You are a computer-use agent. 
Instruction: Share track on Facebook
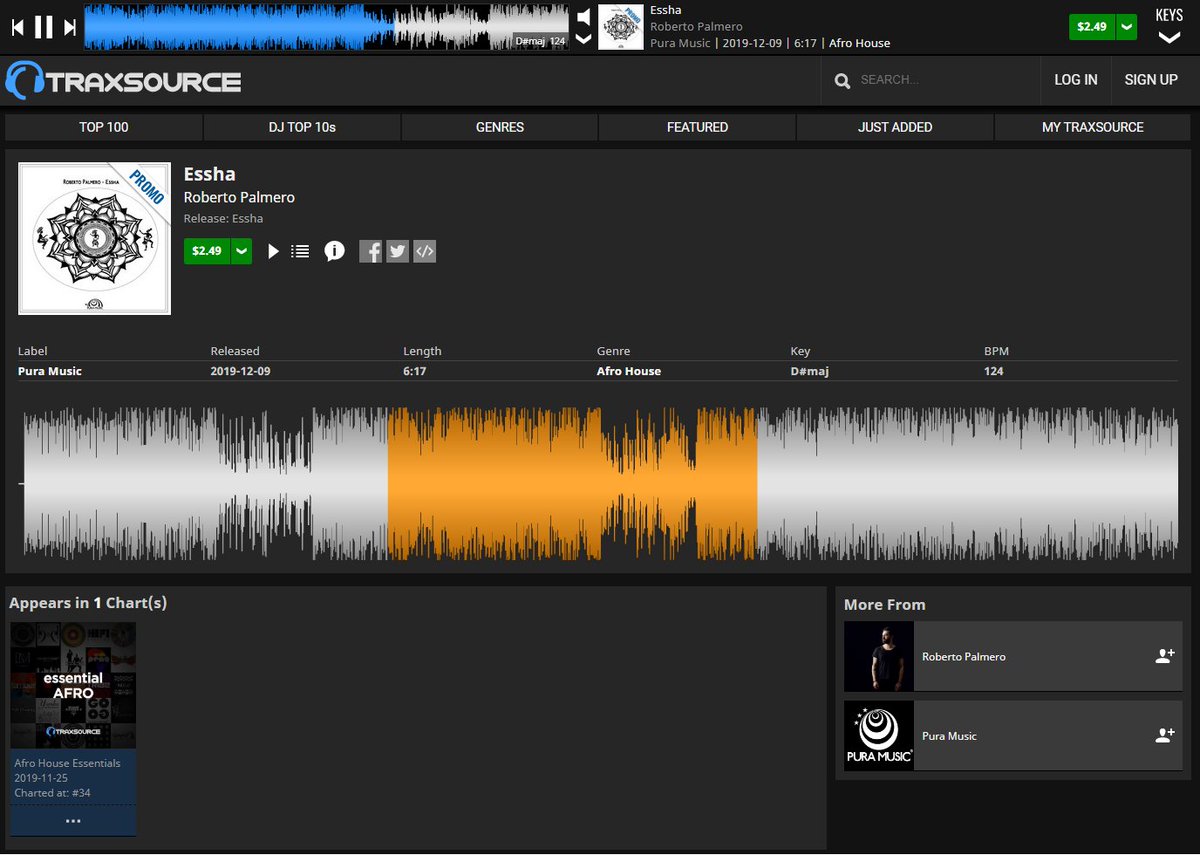(371, 251)
